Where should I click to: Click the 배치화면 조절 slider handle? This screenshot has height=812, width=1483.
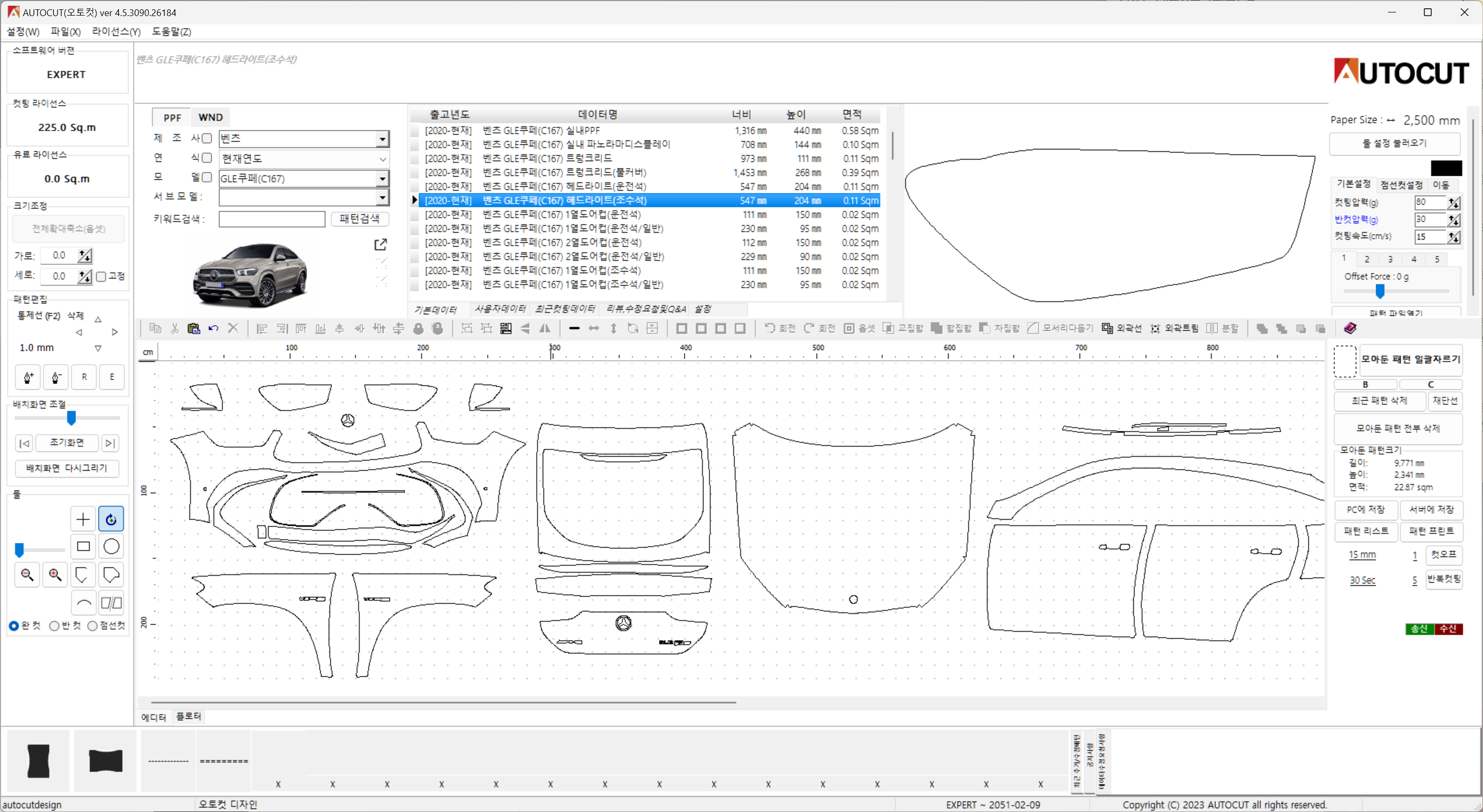tap(72, 418)
